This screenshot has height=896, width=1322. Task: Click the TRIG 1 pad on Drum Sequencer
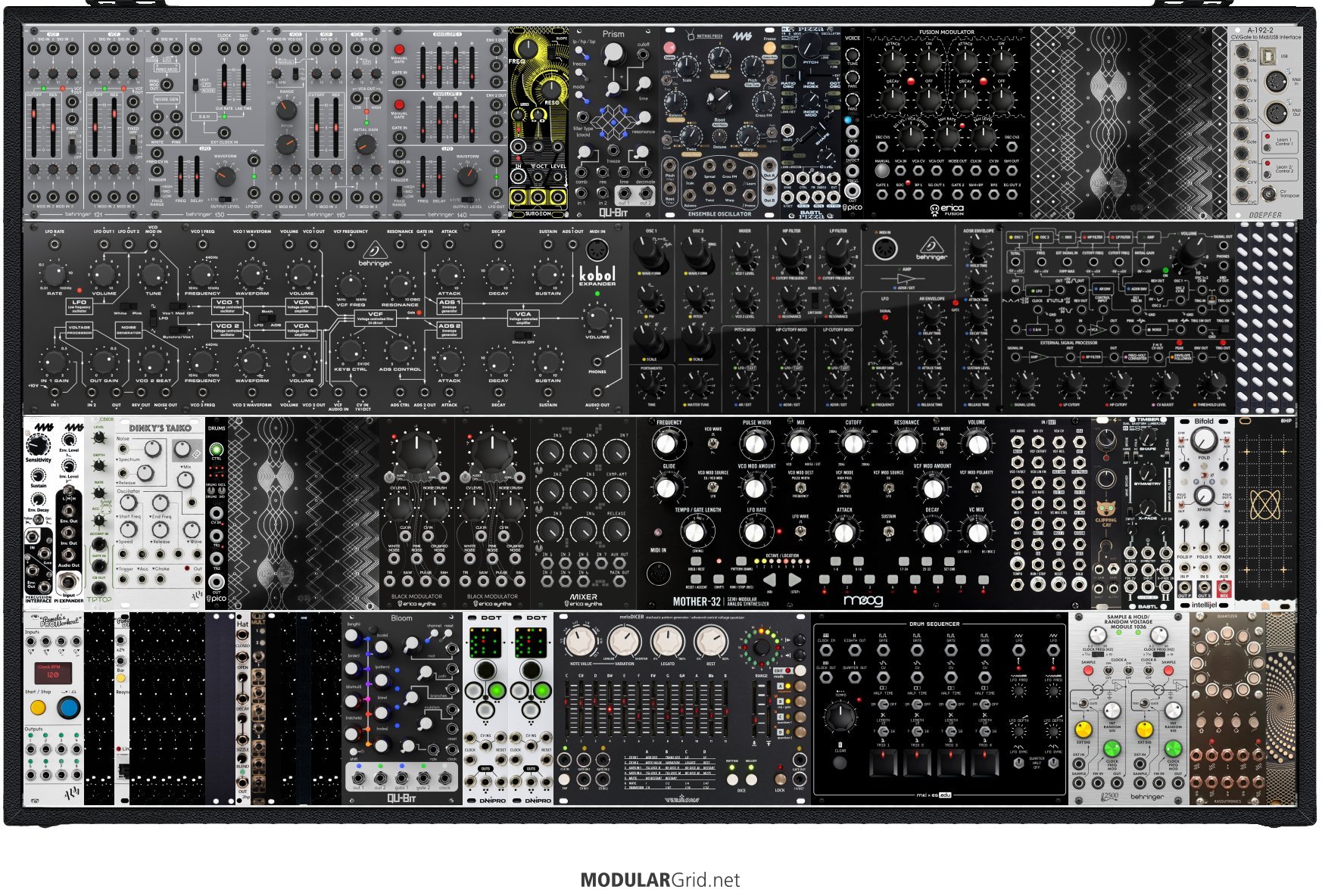(883, 764)
